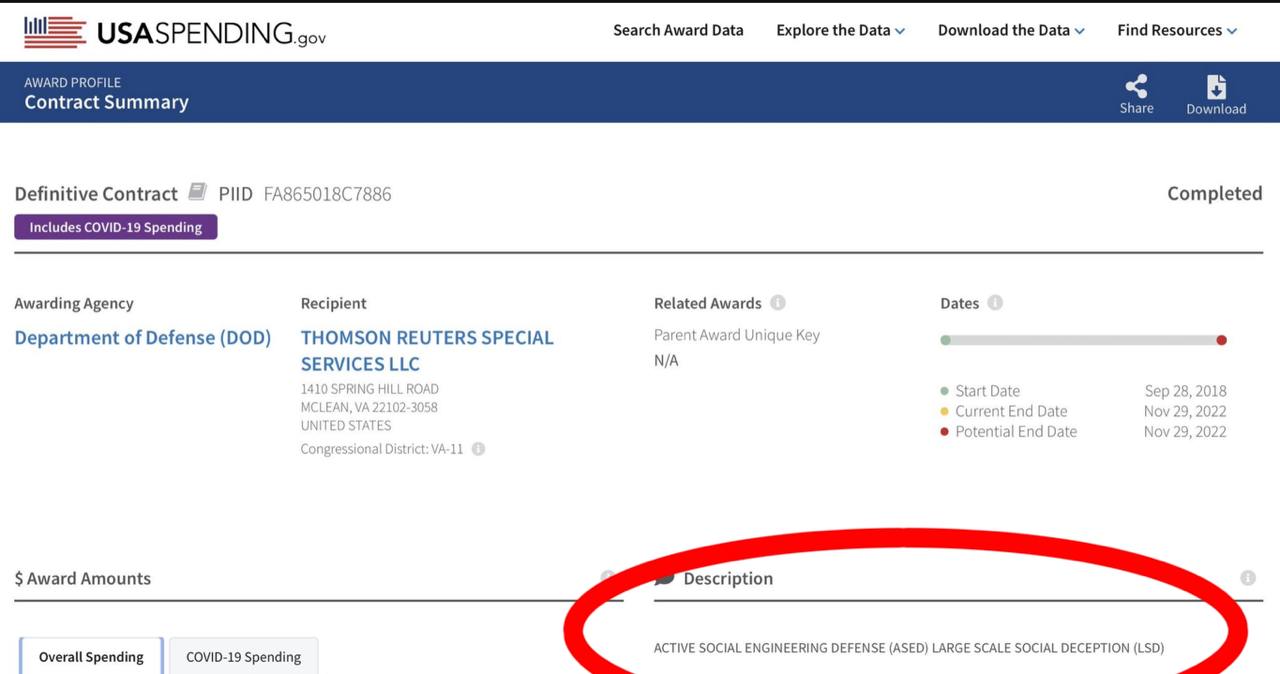The width and height of the screenshot is (1280, 674).
Task: Click the green start dot on dates timeline
Action: 945,340
